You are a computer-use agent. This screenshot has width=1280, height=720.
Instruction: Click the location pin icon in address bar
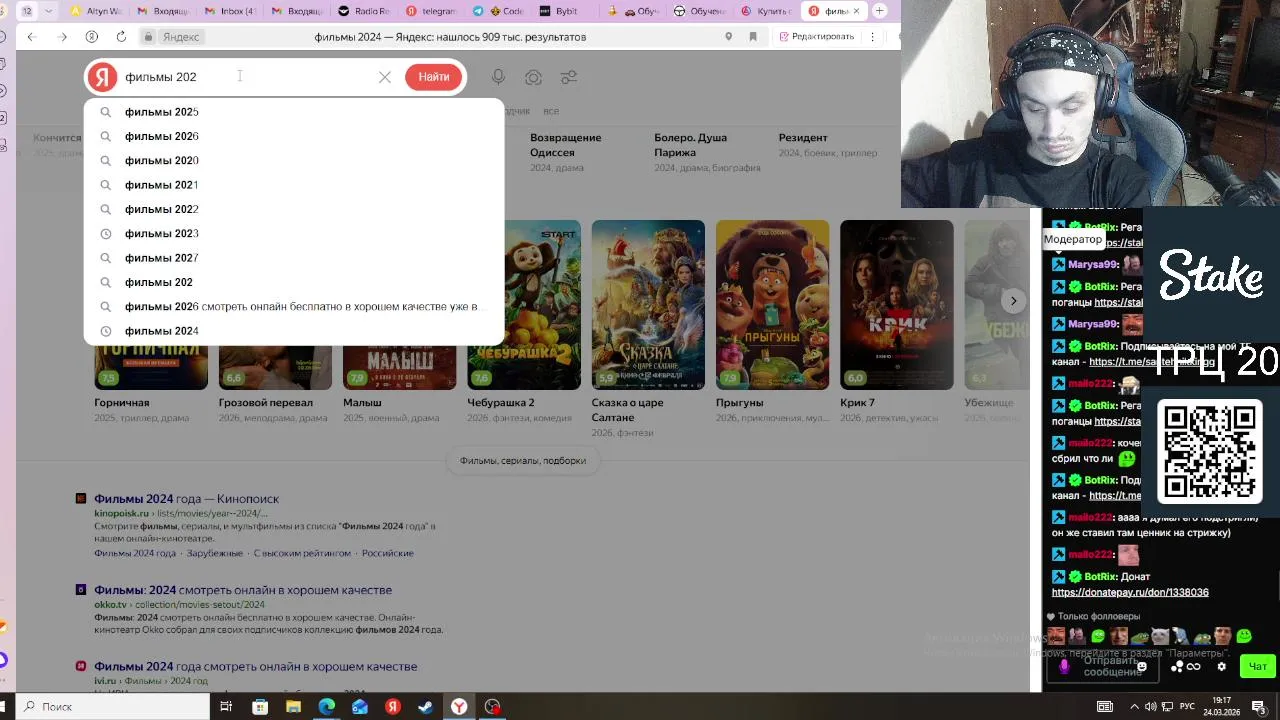[x=728, y=37]
